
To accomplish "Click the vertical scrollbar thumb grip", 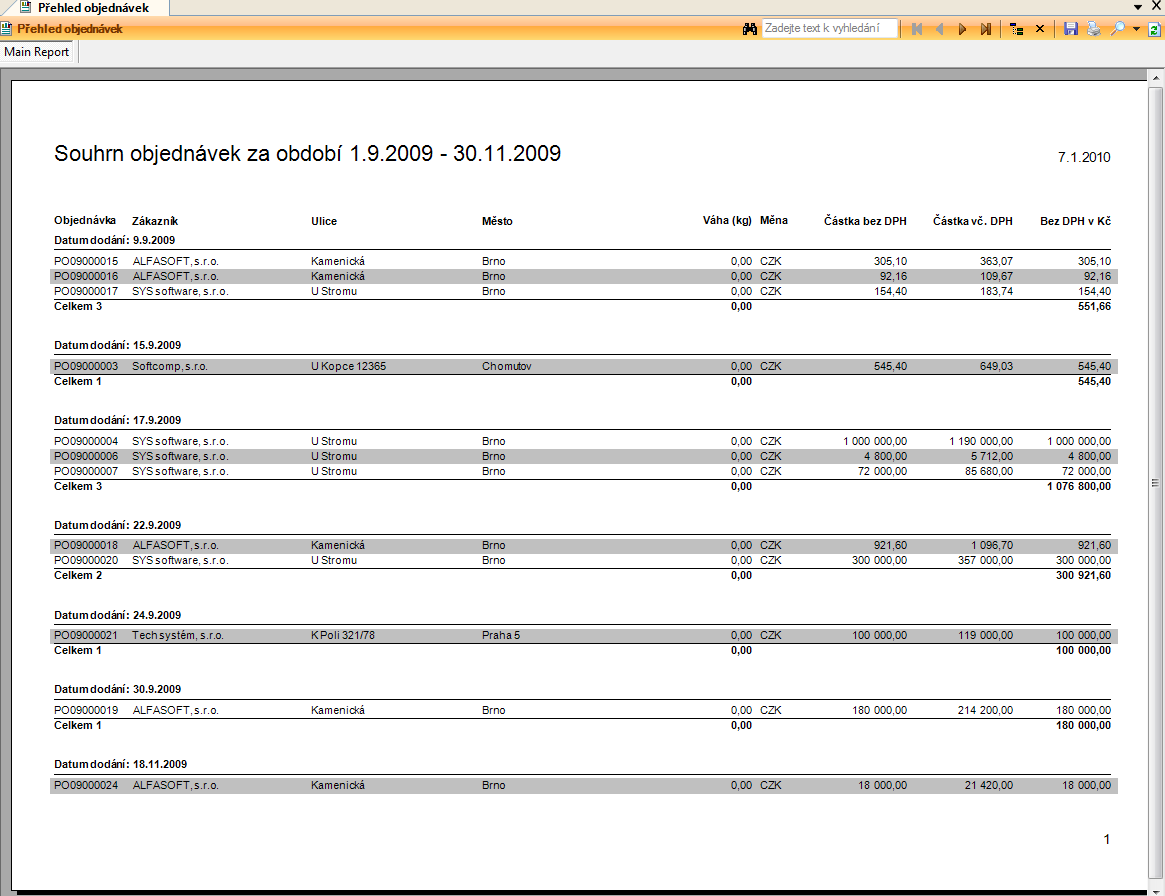I will tap(1155, 482).
